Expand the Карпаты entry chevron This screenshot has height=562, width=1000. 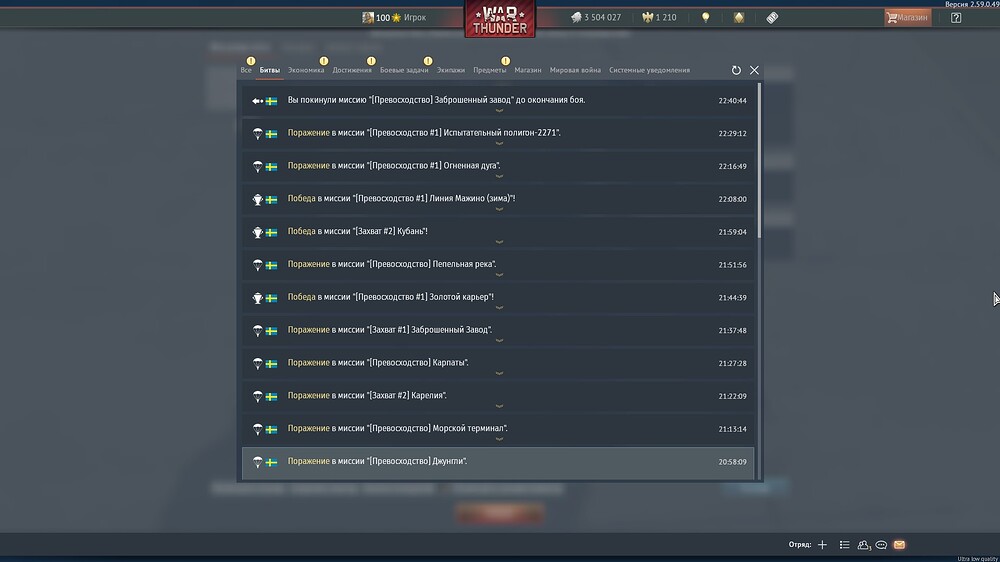click(x=499, y=374)
